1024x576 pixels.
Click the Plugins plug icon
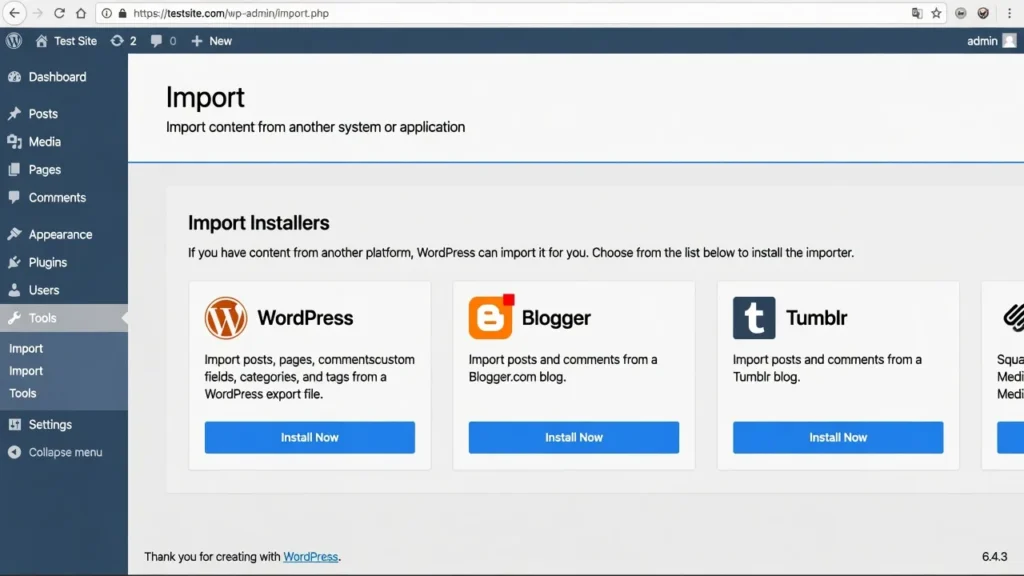tap(14, 263)
